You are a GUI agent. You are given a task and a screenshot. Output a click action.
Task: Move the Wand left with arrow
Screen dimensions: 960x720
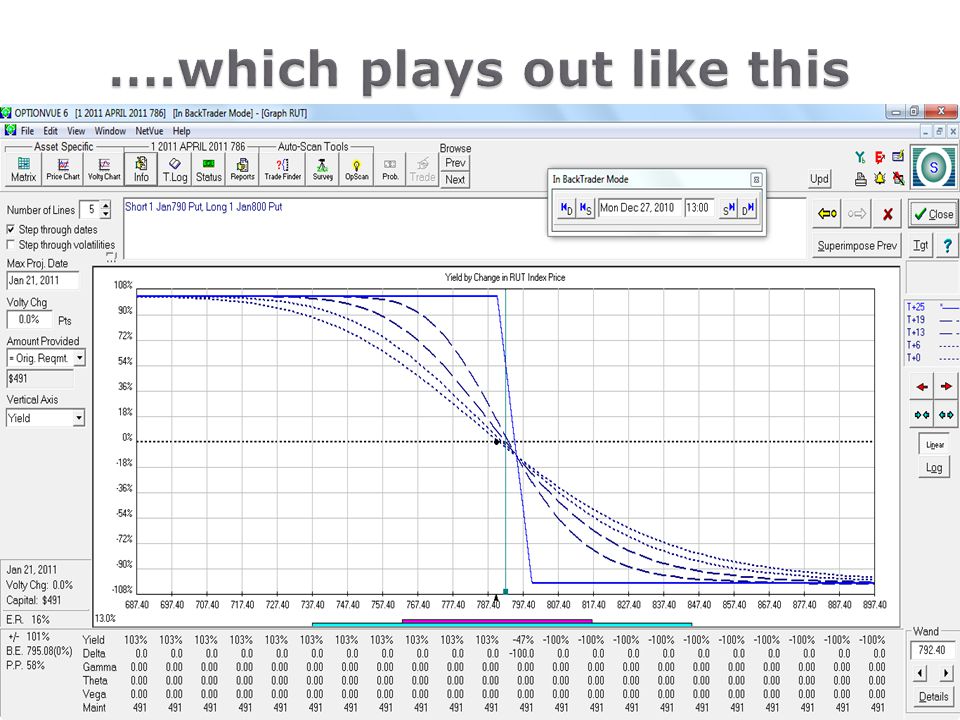(920, 673)
